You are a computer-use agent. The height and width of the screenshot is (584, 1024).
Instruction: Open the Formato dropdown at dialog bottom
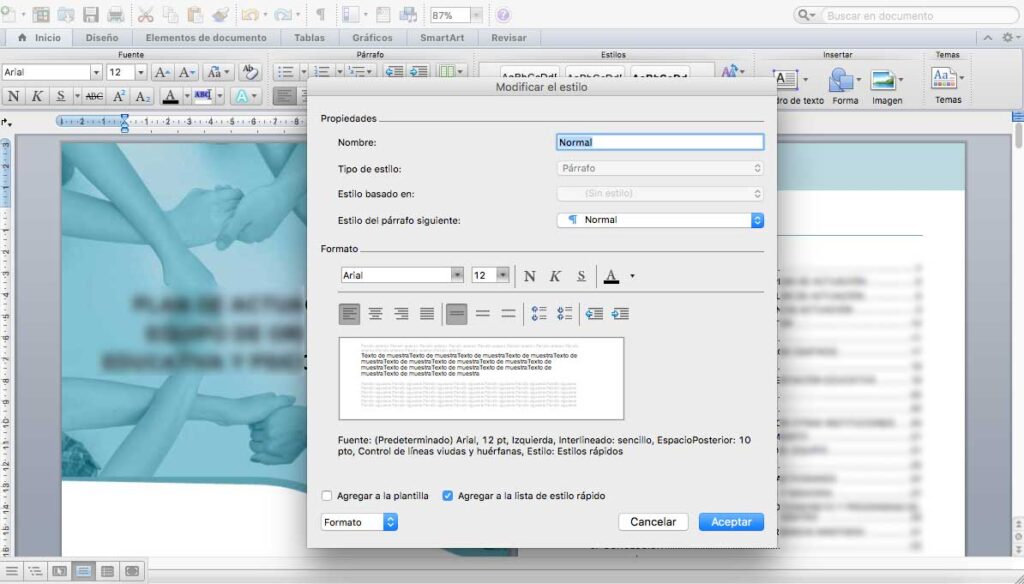pos(390,522)
